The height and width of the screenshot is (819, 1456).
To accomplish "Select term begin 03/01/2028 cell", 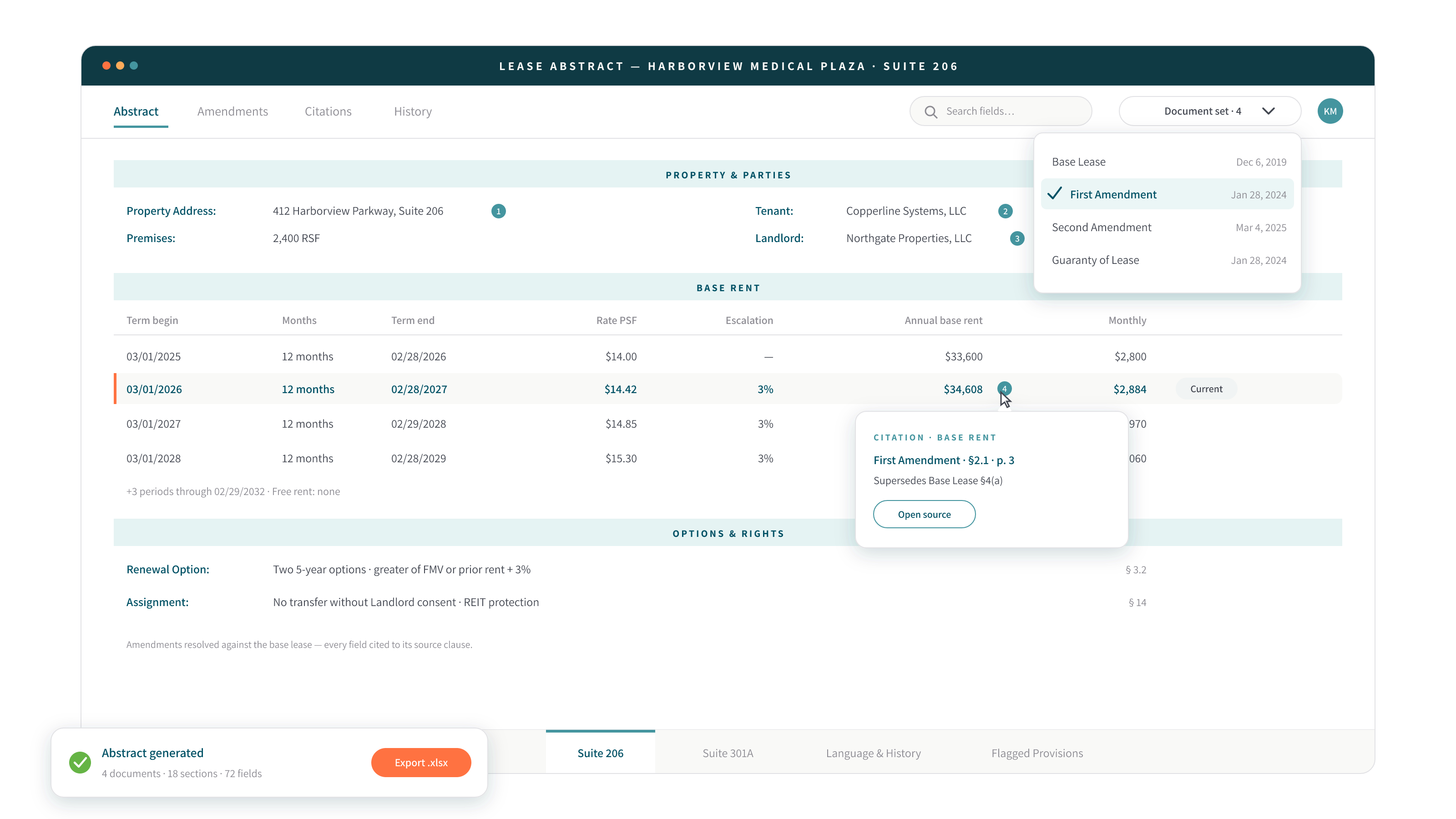I will (x=153, y=458).
